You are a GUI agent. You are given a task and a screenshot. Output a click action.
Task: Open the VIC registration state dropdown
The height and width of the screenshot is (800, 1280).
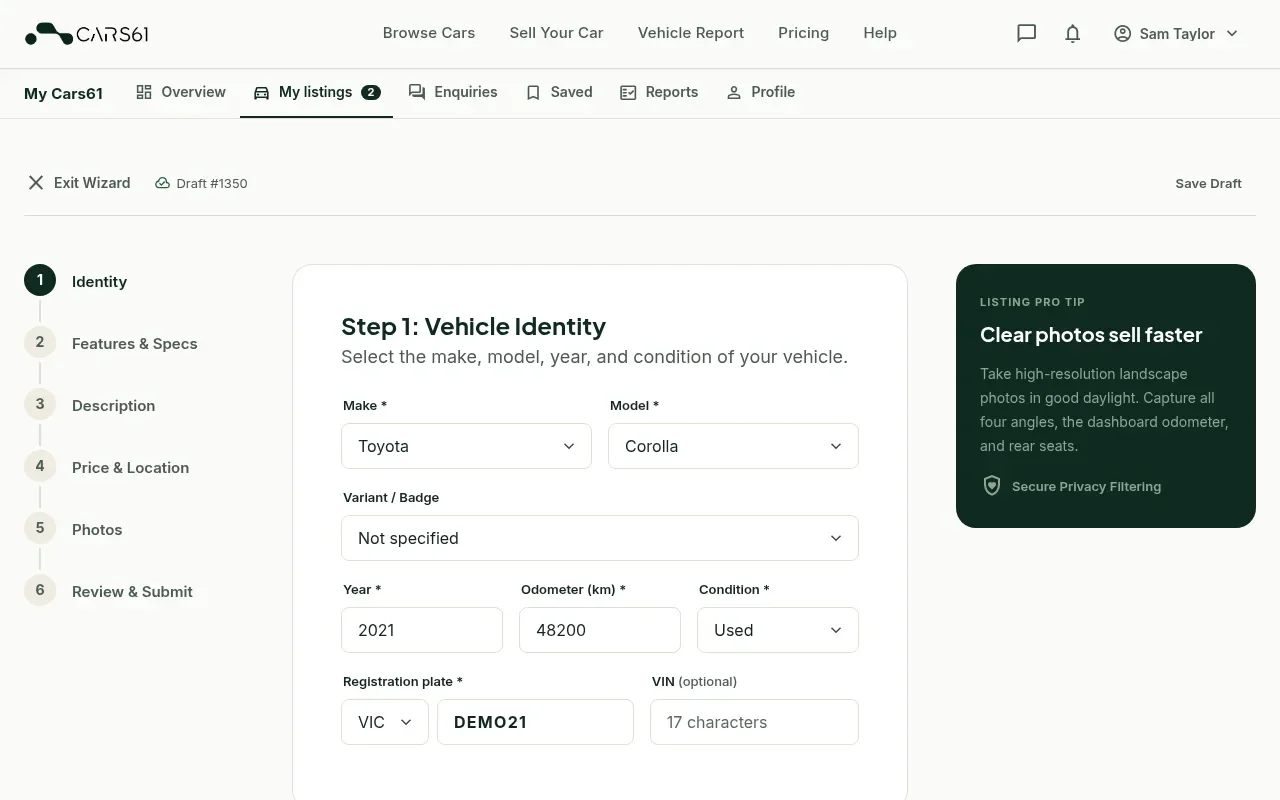385,722
